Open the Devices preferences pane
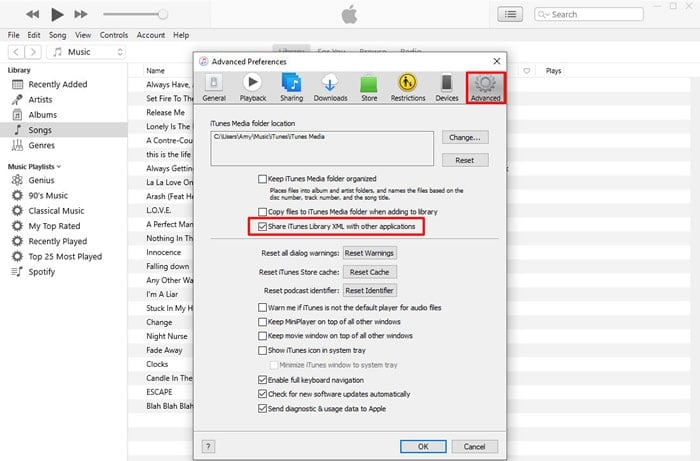The image size is (700, 461). 446,87
